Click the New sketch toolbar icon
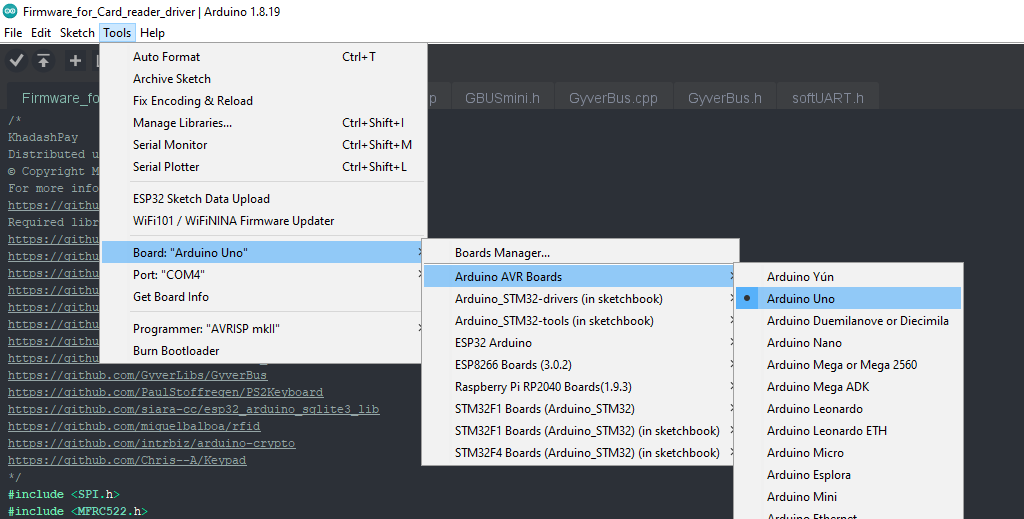 click(x=75, y=61)
